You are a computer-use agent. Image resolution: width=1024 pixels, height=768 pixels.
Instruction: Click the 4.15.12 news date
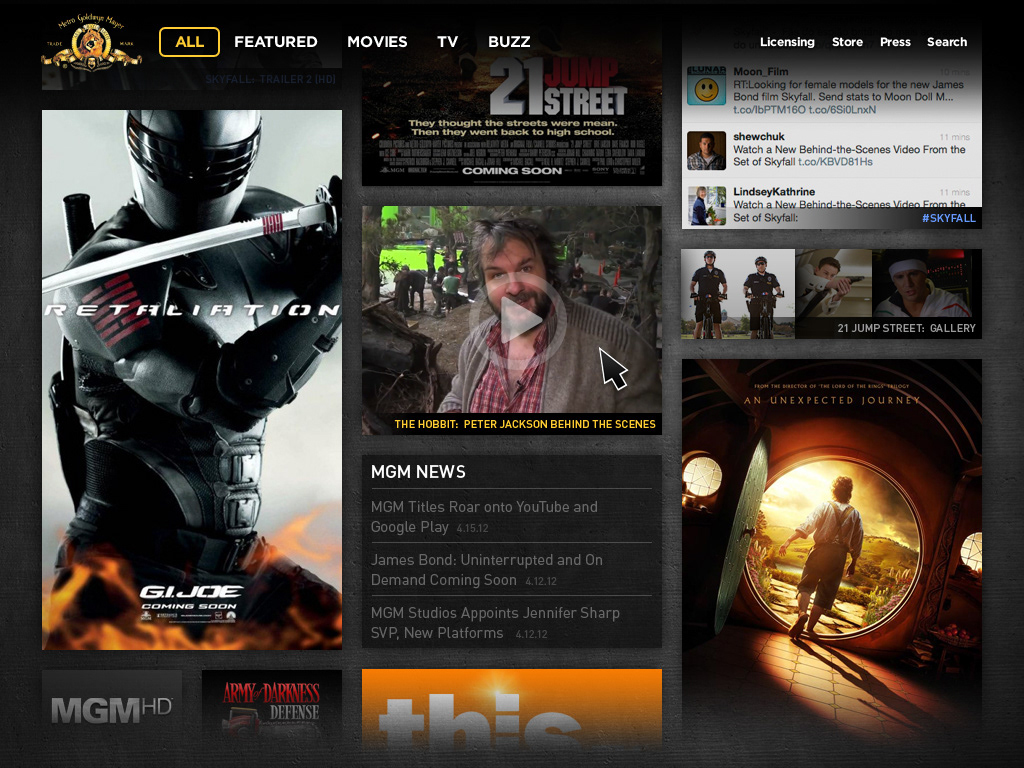click(x=472, y=528)
